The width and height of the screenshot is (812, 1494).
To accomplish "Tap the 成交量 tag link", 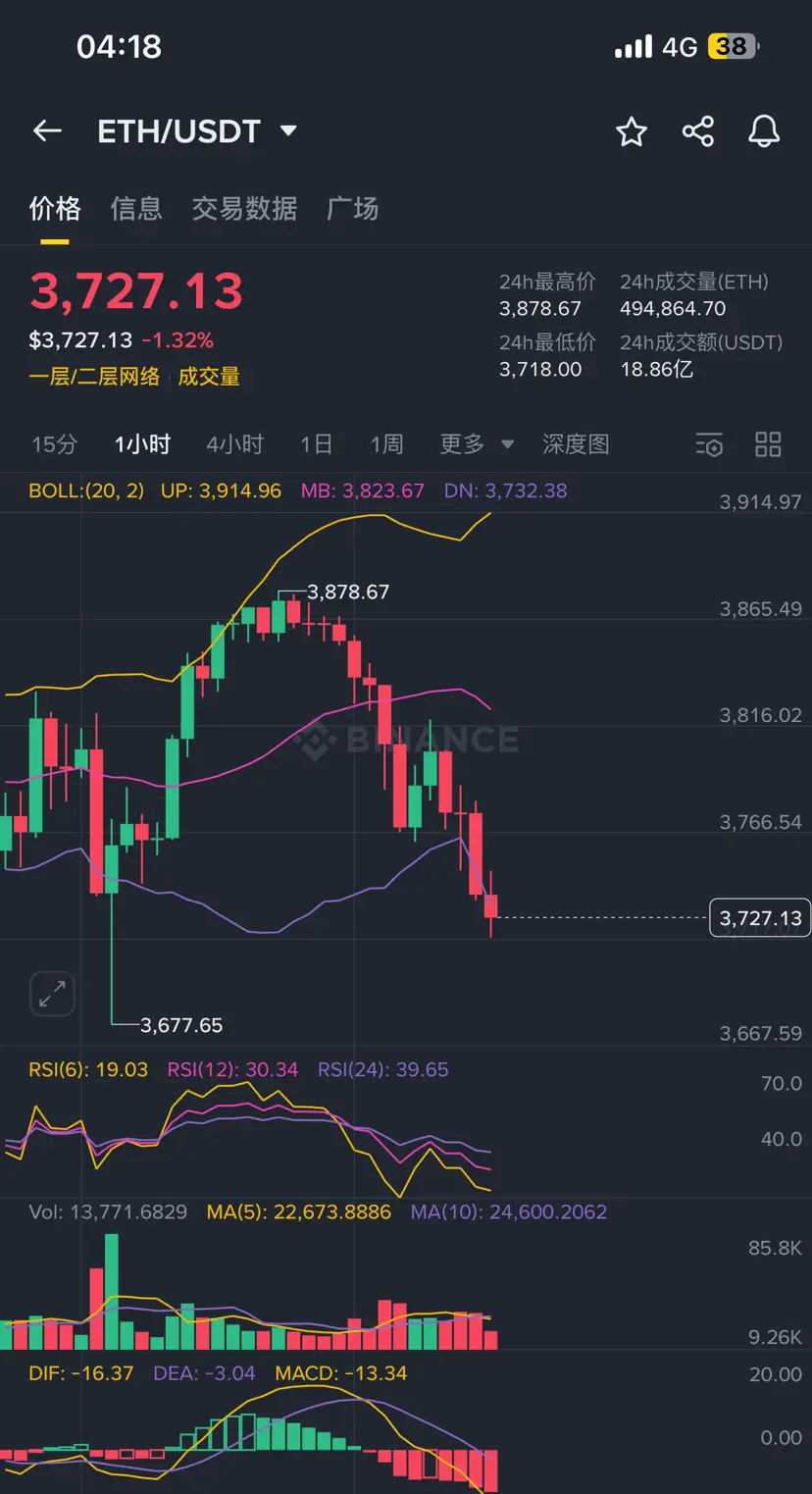I will pyautogui.click(x=209, y=377).
